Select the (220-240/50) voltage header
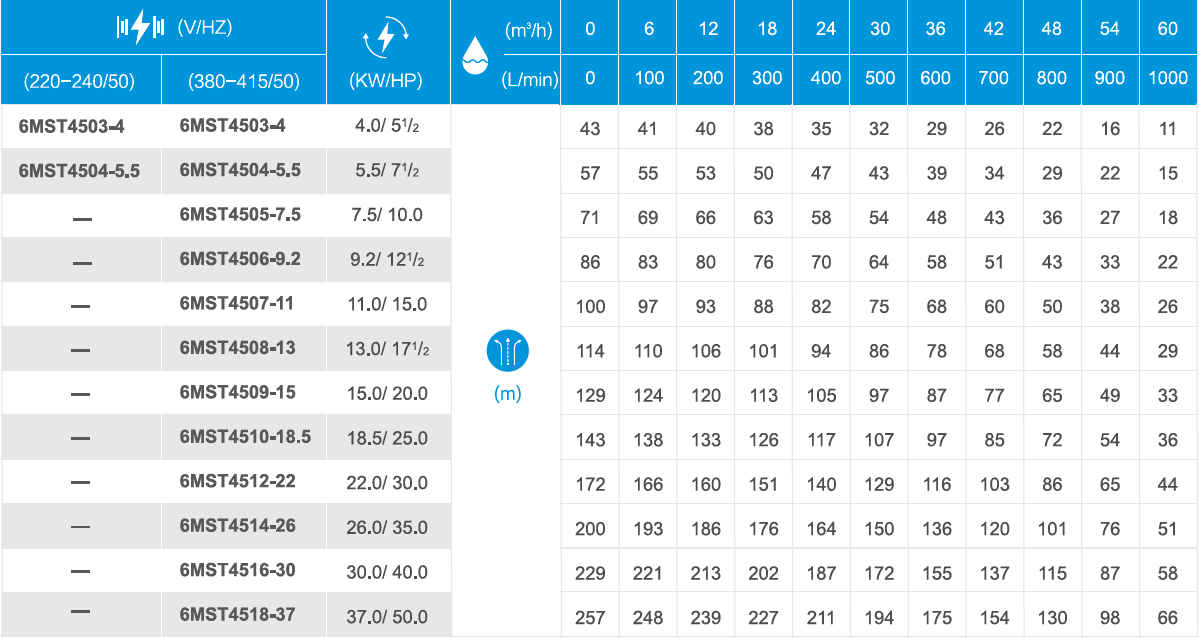 (x=80, y=80)
